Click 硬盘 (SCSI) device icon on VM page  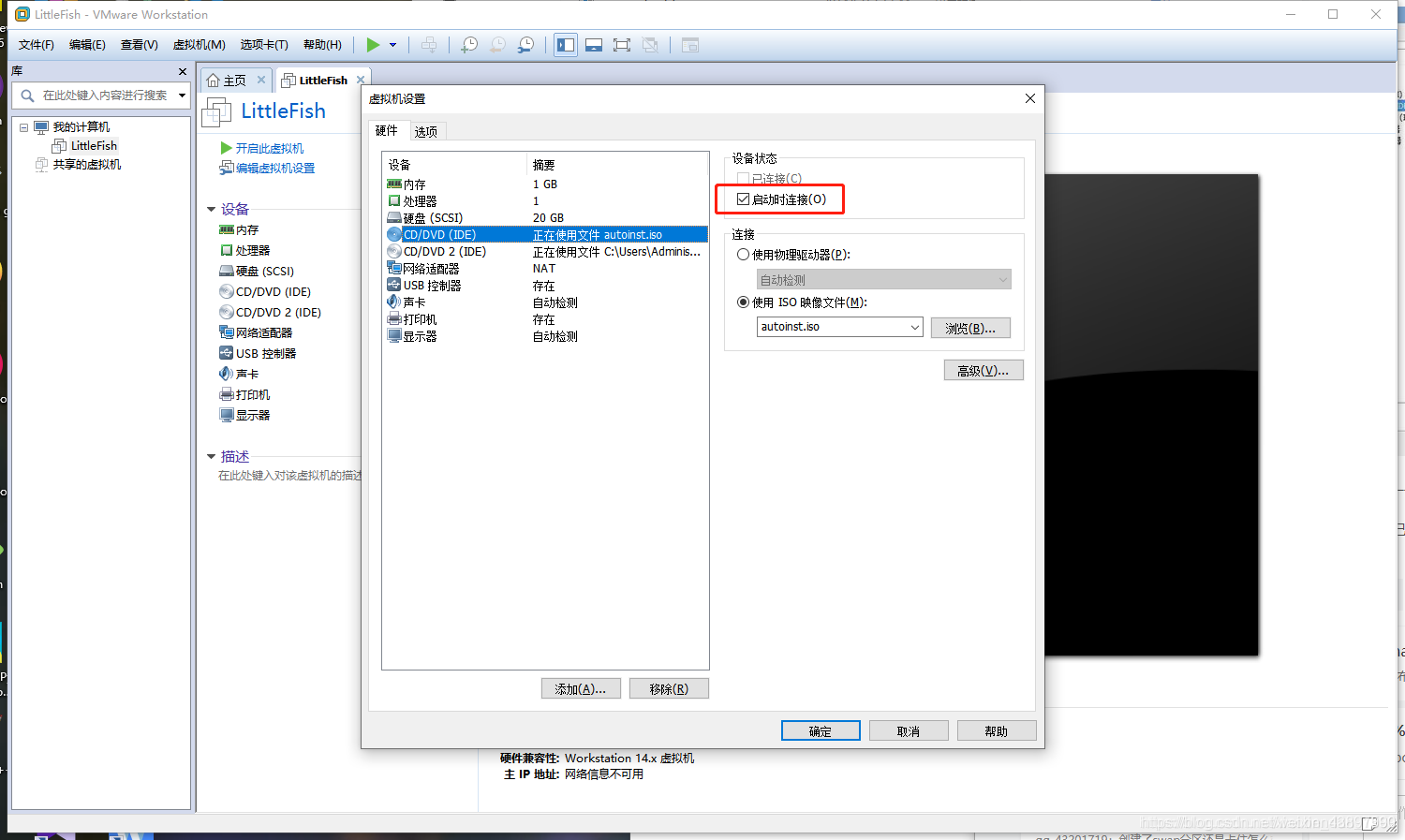click(227, 272)
